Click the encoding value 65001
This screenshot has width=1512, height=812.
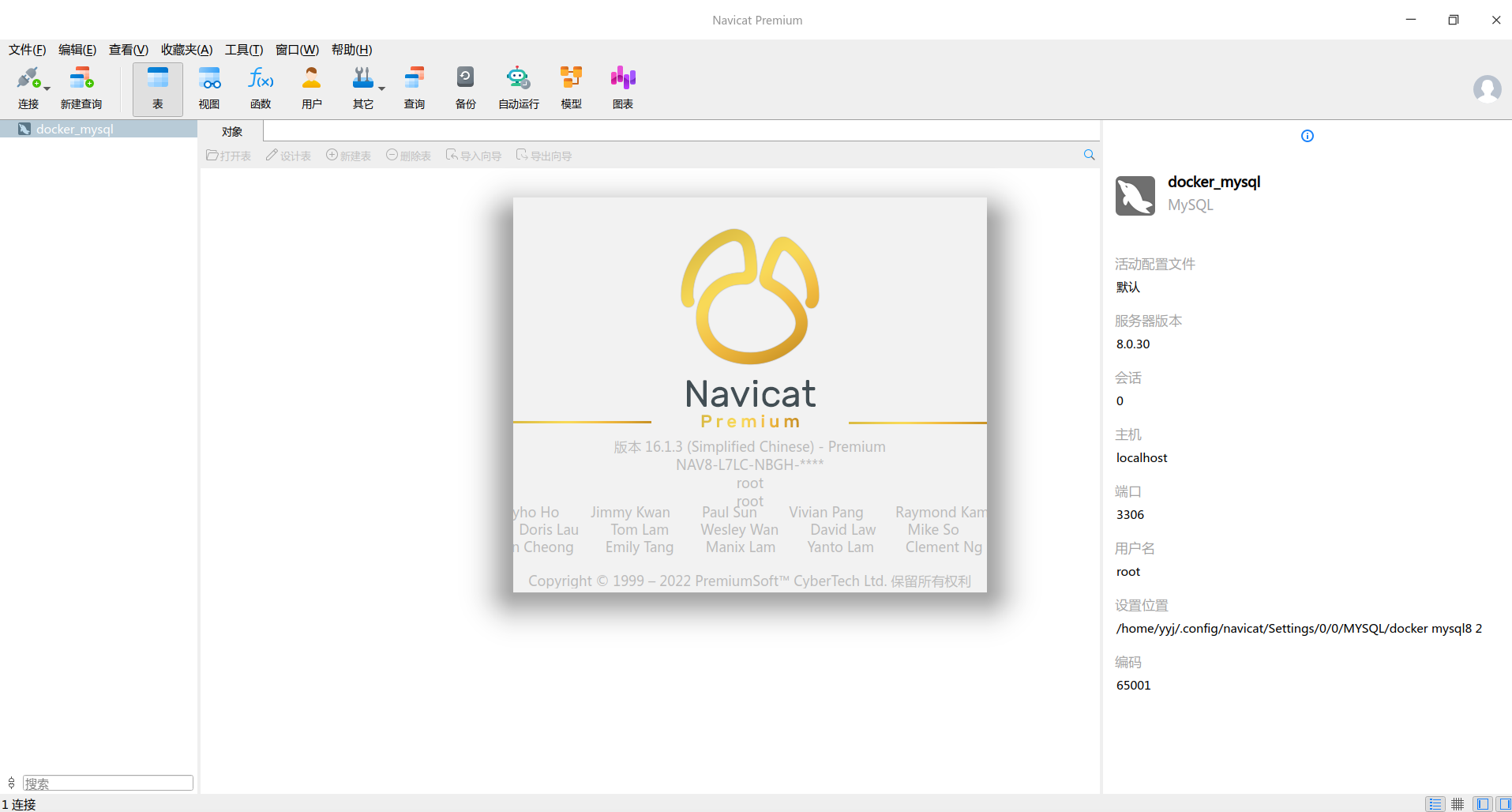[x=1133, y=685]
